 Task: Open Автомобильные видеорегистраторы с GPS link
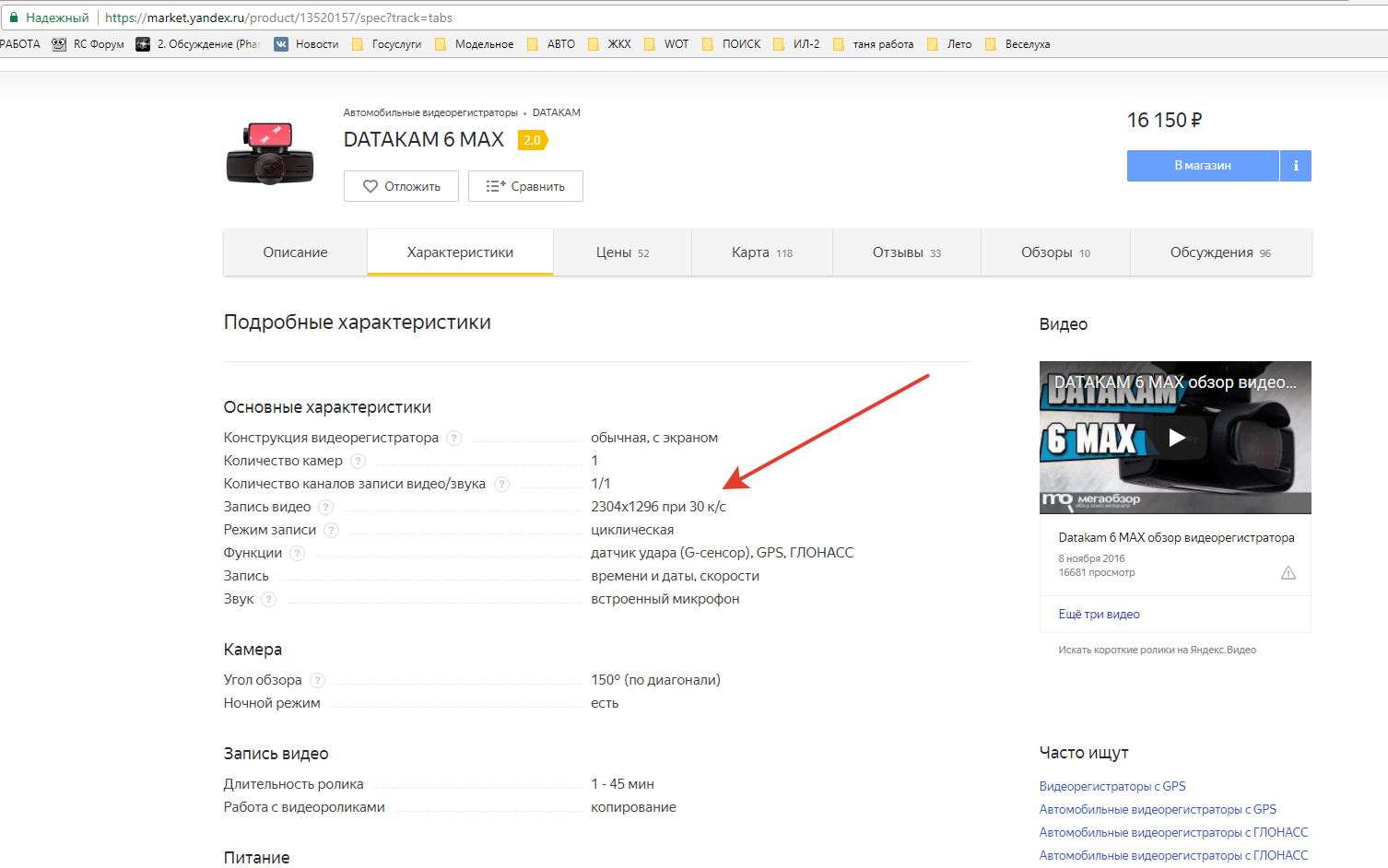click(x=1158, y=809)
